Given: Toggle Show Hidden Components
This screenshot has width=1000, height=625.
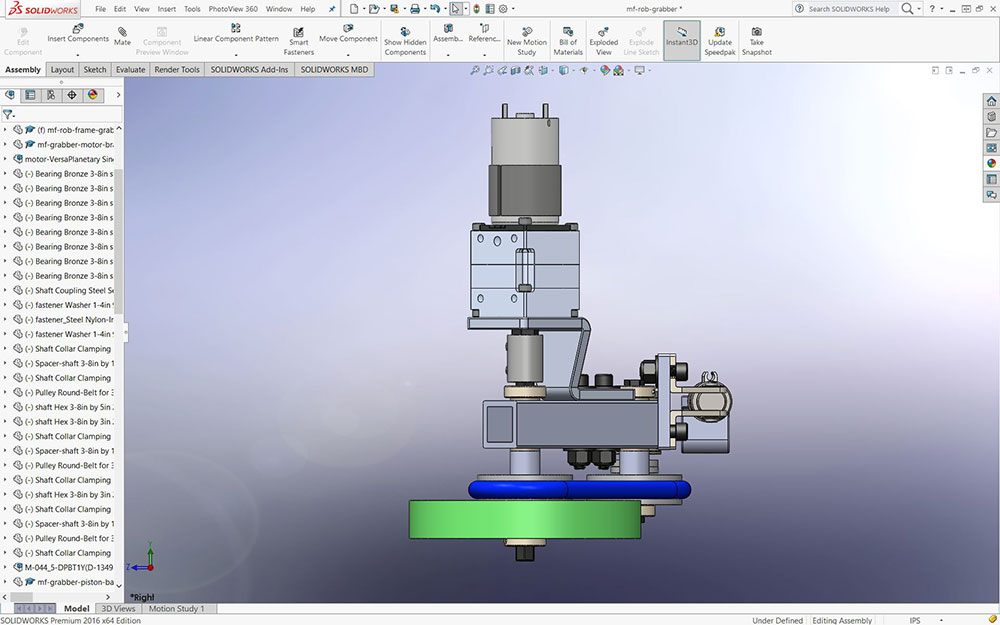Looking at the screenshot, I should tap(405, 38).
